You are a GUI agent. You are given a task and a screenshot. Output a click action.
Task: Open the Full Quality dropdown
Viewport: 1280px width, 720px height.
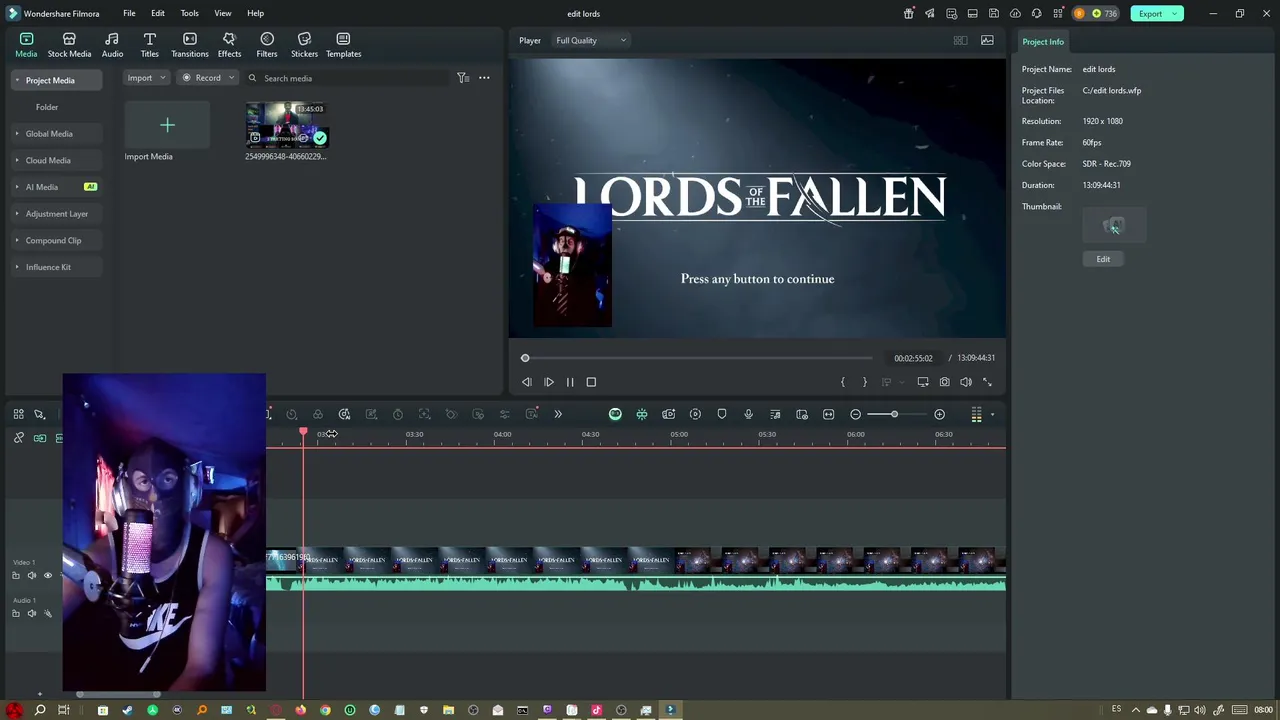click(x=591, y=41)
